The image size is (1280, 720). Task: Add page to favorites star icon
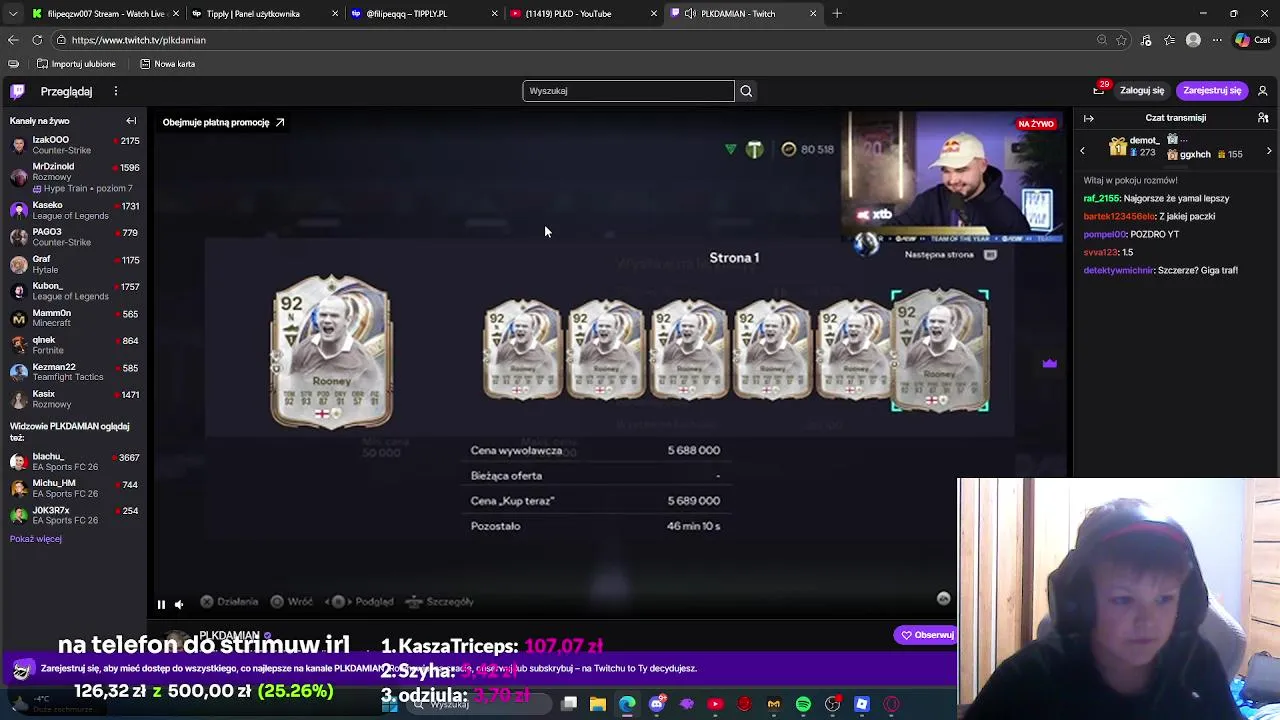1121,40
